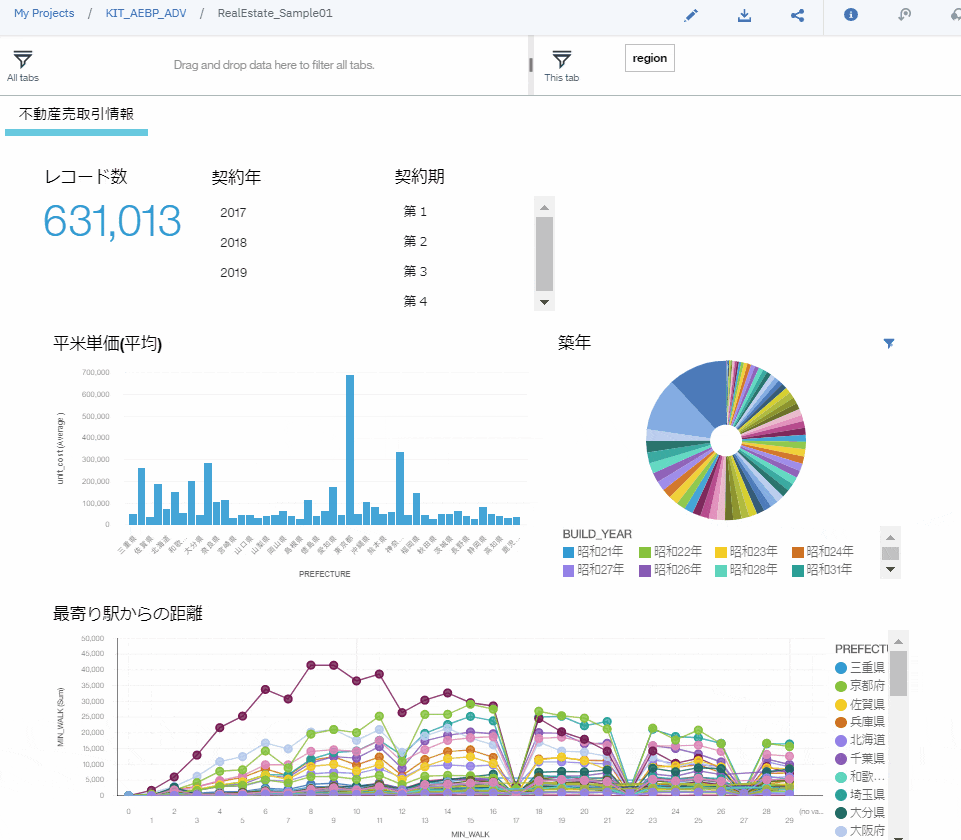Click the region filter chip

pos(650,58)
